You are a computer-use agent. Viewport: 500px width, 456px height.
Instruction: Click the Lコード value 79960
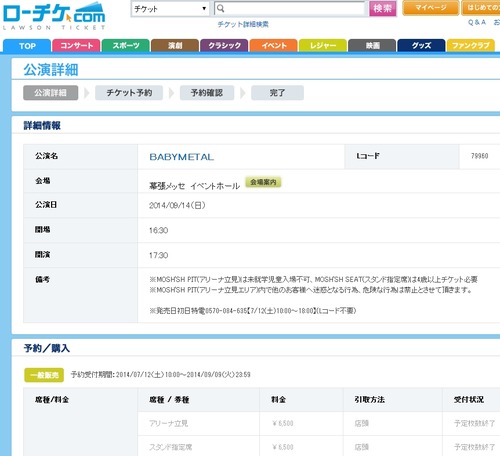tap(479, 156)
